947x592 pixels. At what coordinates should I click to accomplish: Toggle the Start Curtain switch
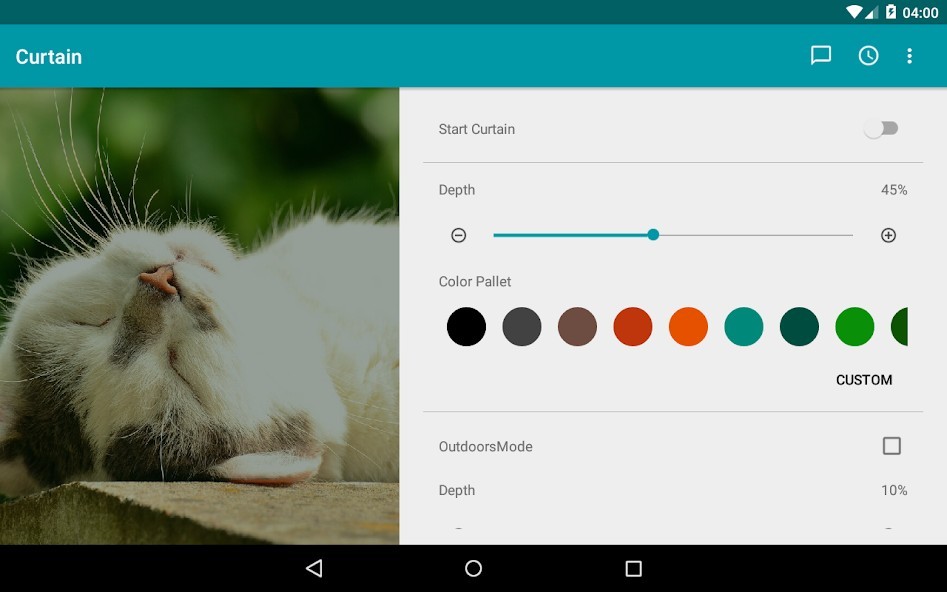tap(881, 129)
